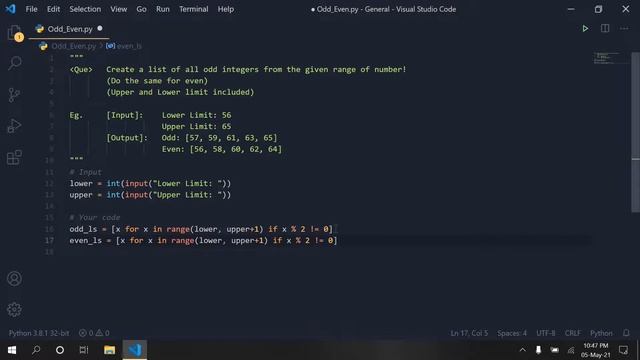Open the Explorer view in activity bar
This screenshot has width=640, height=360.
click(14, 33)
